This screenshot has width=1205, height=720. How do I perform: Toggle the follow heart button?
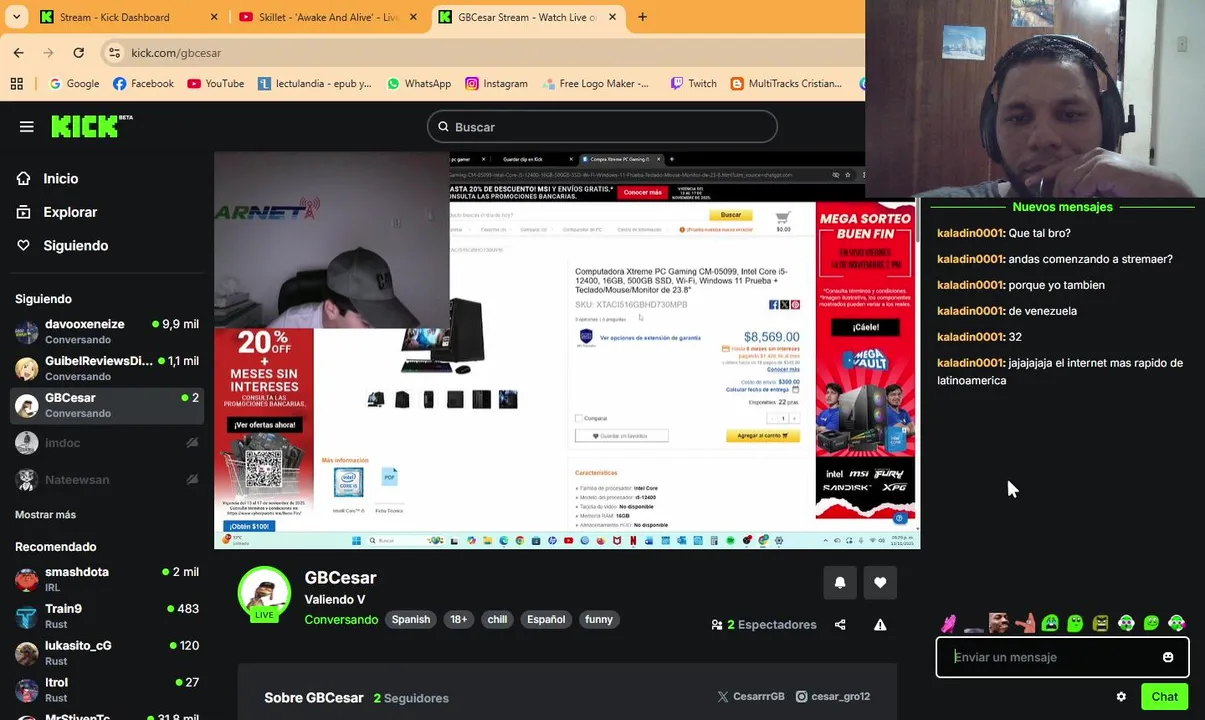click(x=880, y=583)
